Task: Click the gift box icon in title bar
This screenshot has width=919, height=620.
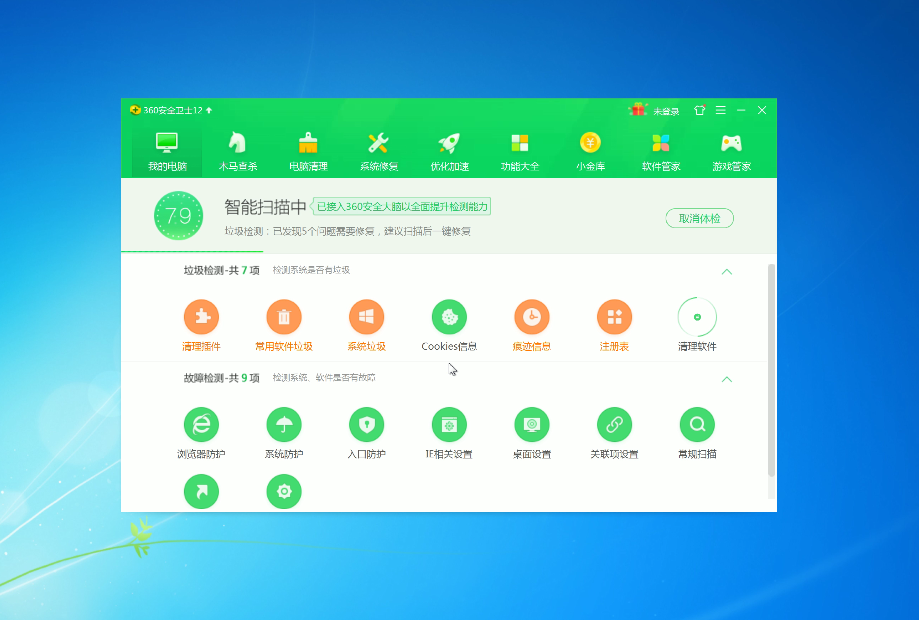Action: pos(638,110)
